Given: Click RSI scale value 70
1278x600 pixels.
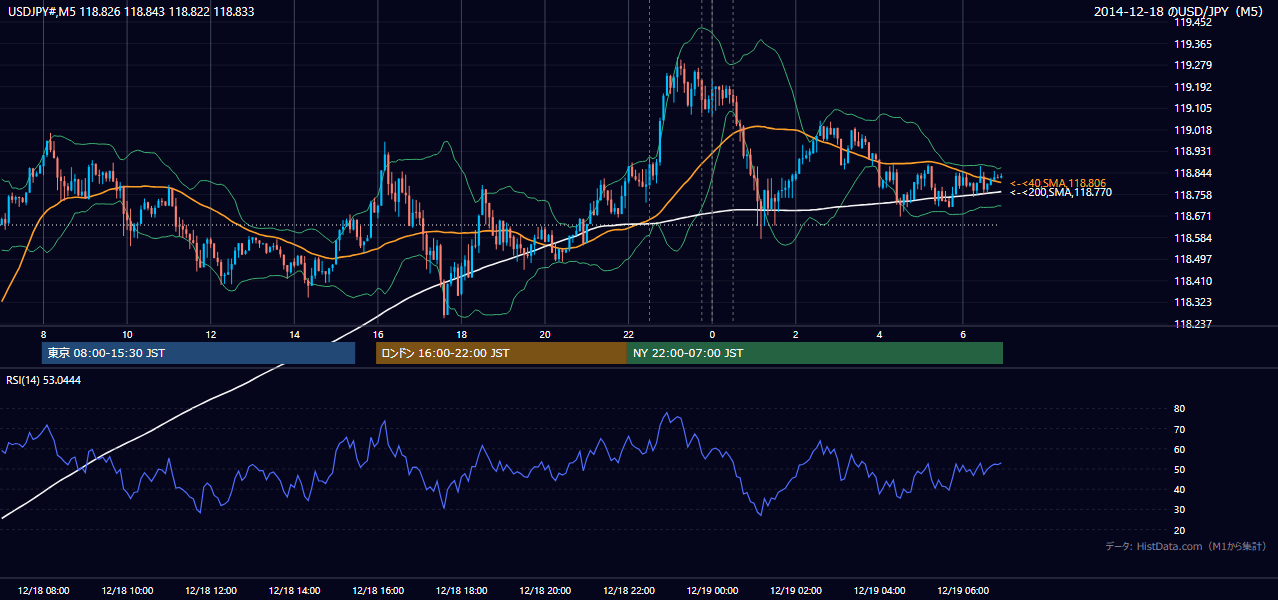Looking at the screenshot, I should 1179,429.
